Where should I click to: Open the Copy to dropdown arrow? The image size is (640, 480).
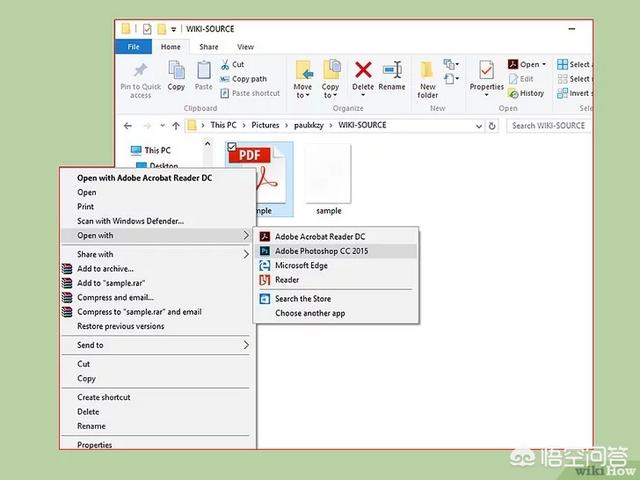click(x=335, y=96)
